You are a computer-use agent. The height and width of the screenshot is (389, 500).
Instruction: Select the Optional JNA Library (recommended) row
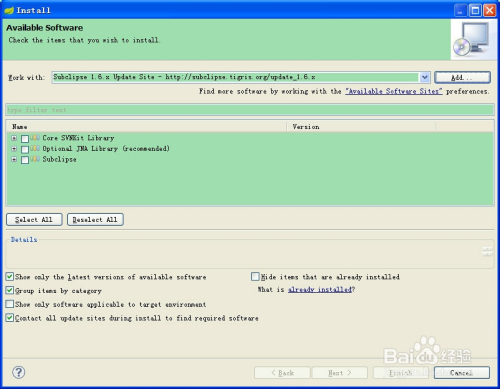click(106, 148)
